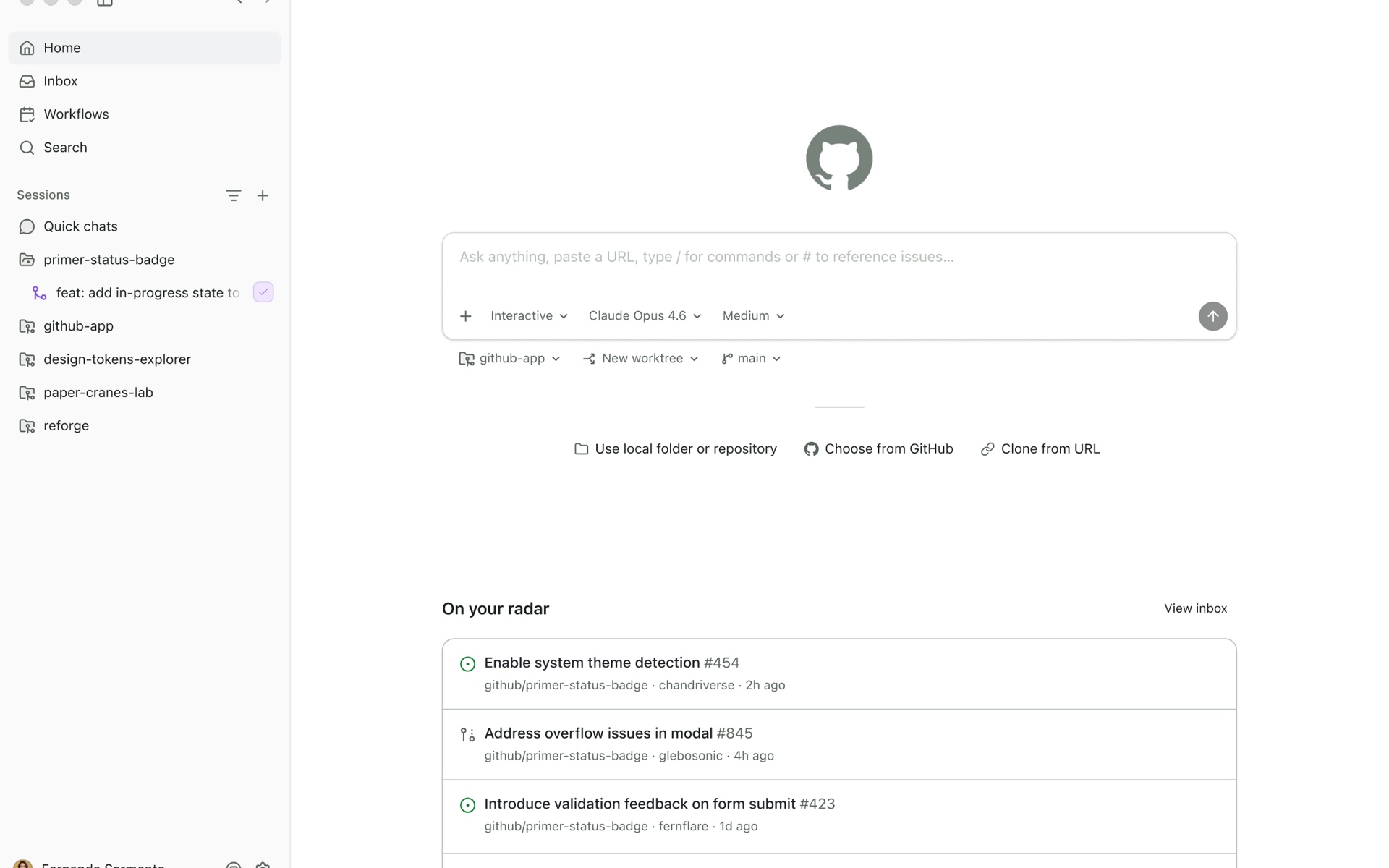Open the Home page in sidebar
The height and width of the screenshot is (868, 1389).
click(145, 48)
